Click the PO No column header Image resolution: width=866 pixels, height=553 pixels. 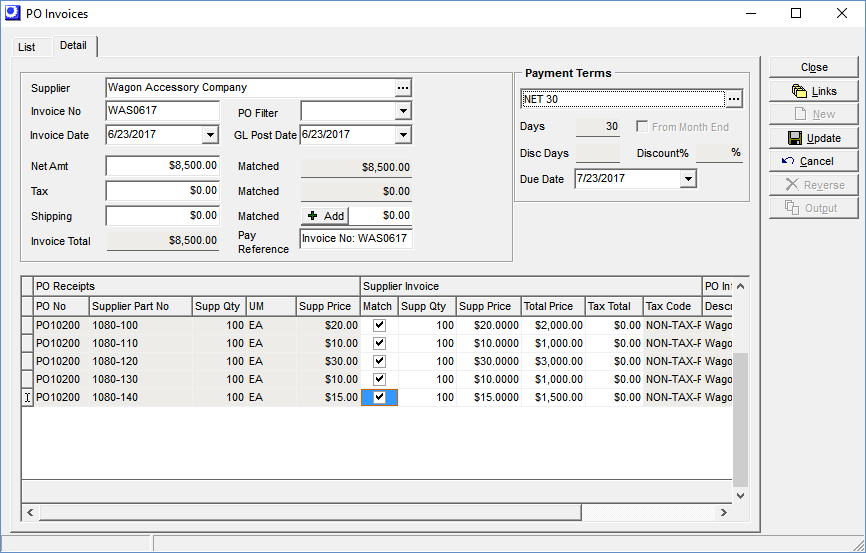61,306
